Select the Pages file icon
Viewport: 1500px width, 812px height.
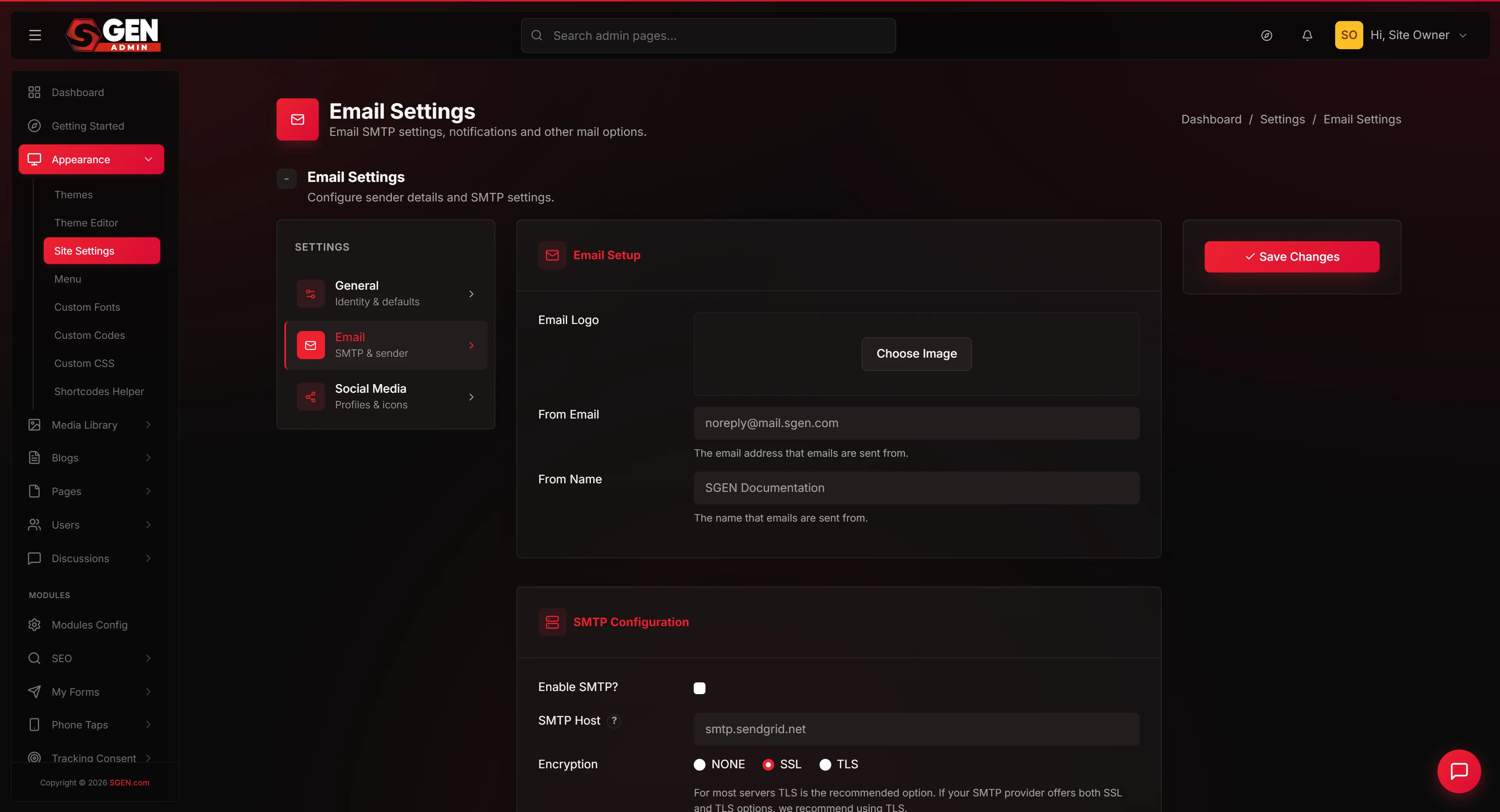tap(34, 491)
